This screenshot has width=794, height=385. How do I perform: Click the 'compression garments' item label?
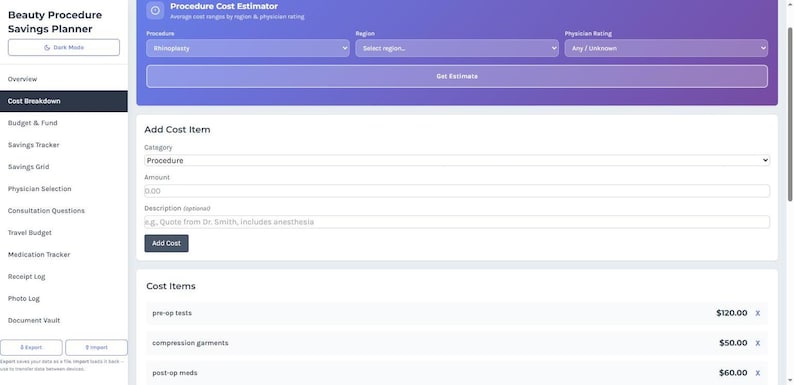190,343
